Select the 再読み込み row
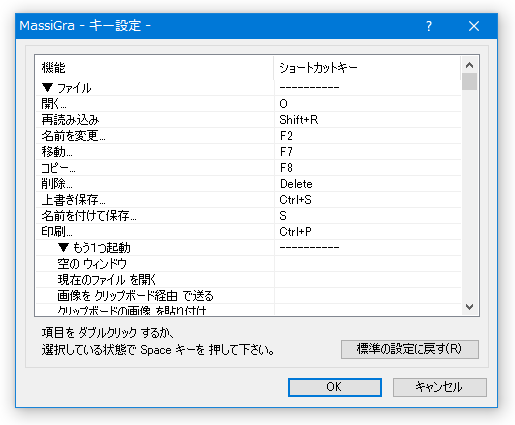This screenshot has height=425, width=515. pyautogui.click(x=248, y=120)
